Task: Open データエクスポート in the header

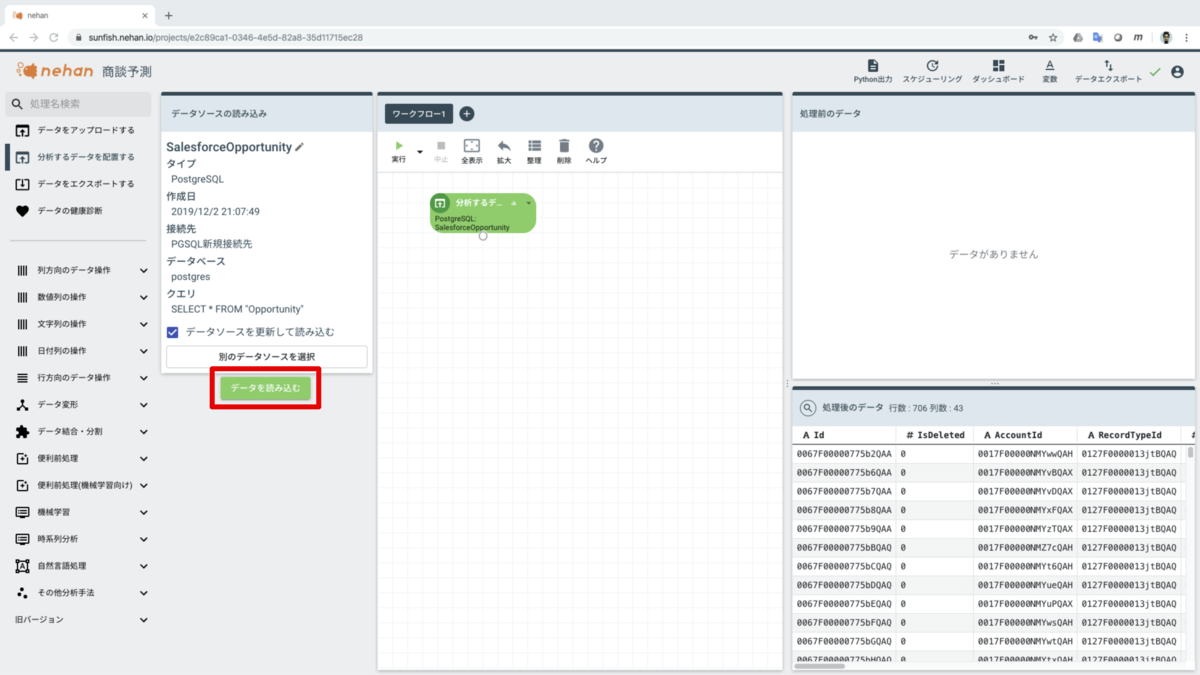Action: coord(1108,71)
